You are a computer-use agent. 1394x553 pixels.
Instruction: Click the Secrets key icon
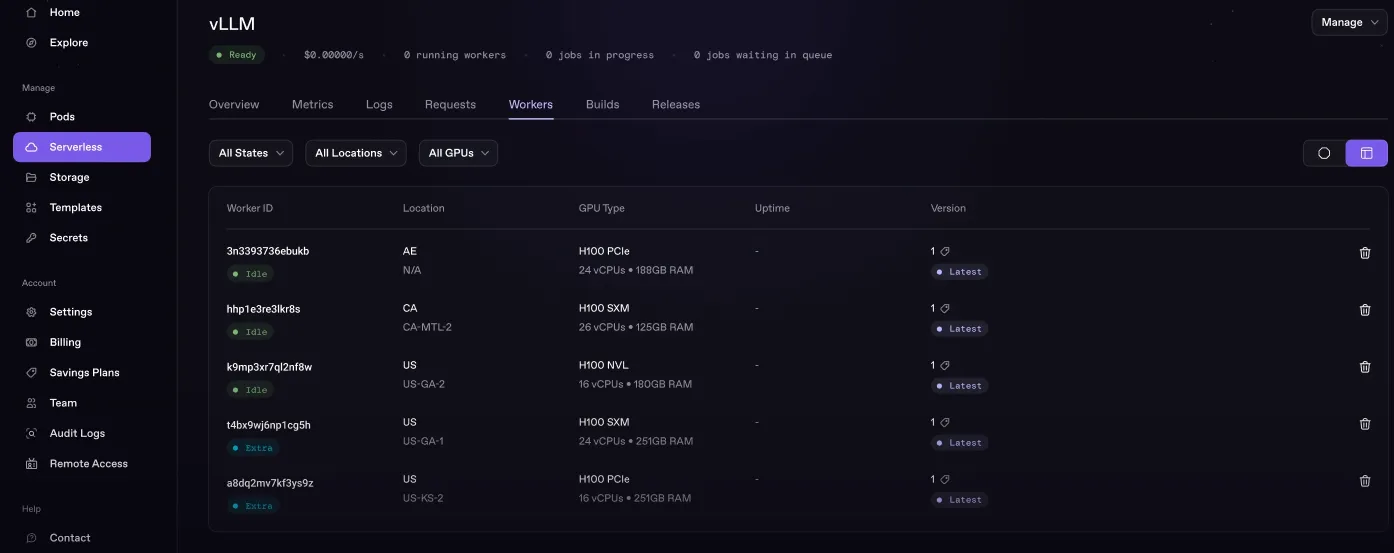pos(31,238)
